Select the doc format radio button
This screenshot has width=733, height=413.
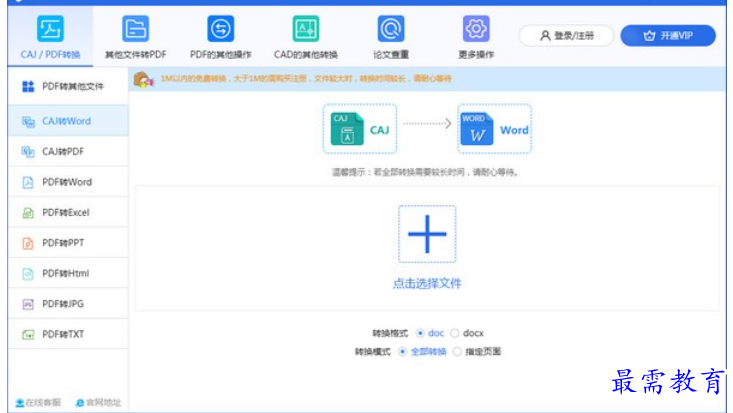[420, 333]
